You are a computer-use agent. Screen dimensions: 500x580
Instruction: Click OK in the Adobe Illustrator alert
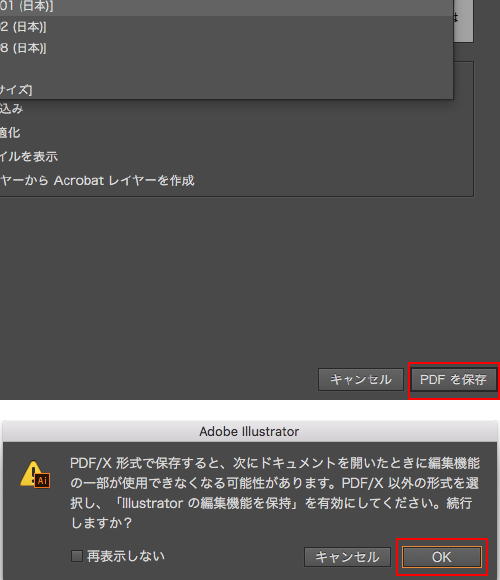pos(442,557)
